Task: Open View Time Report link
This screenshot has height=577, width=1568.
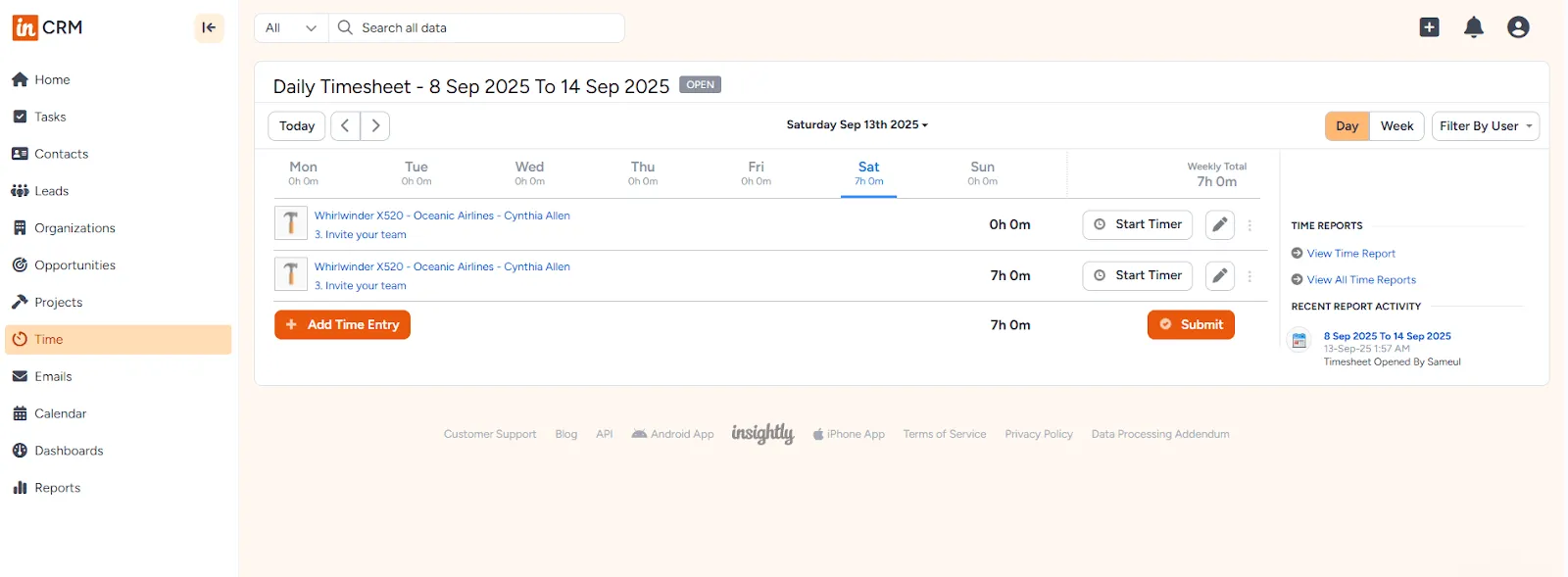Action: tap(1350, 254)
